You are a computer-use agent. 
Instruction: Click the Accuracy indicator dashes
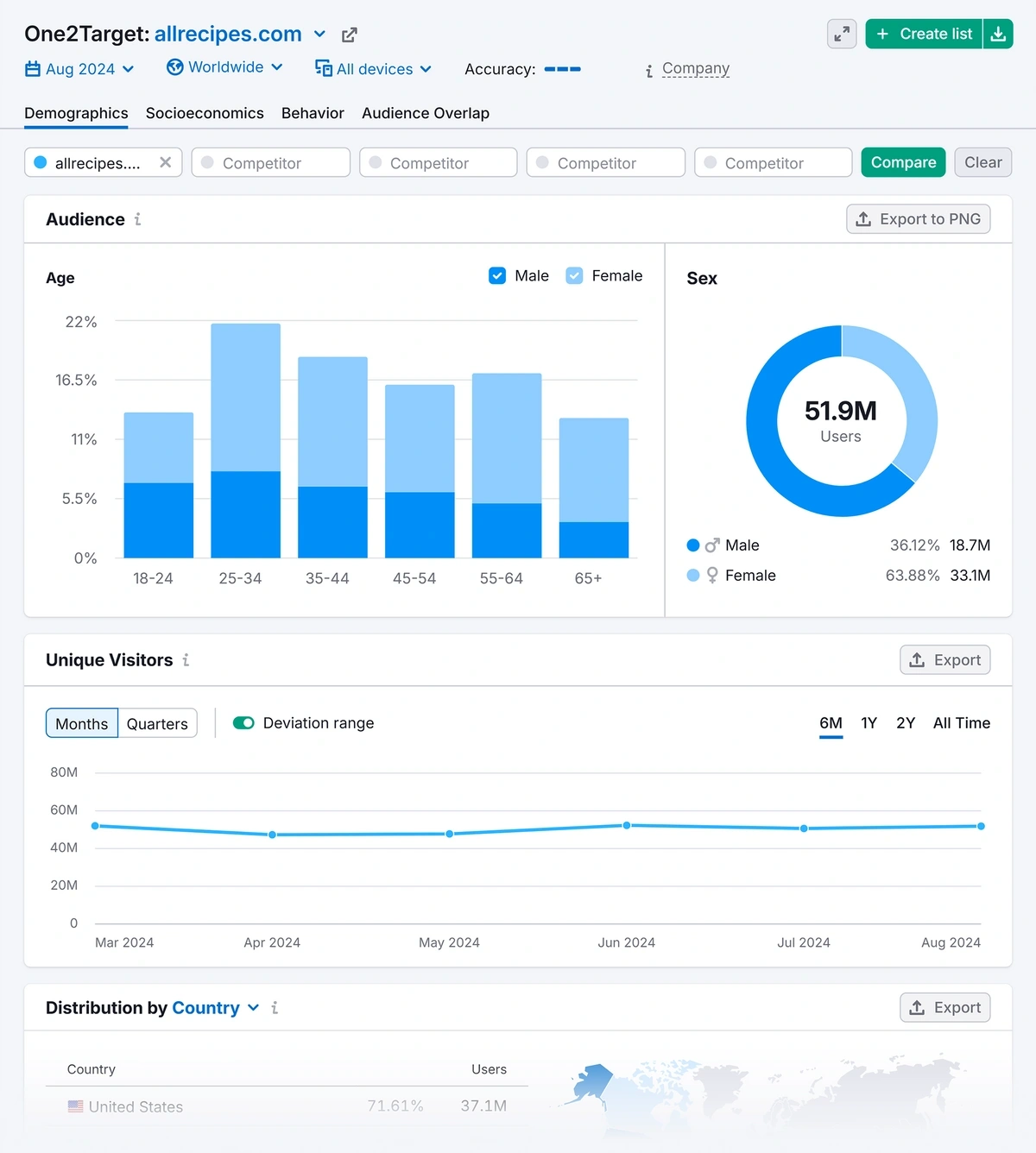click(x=563, y=69)
